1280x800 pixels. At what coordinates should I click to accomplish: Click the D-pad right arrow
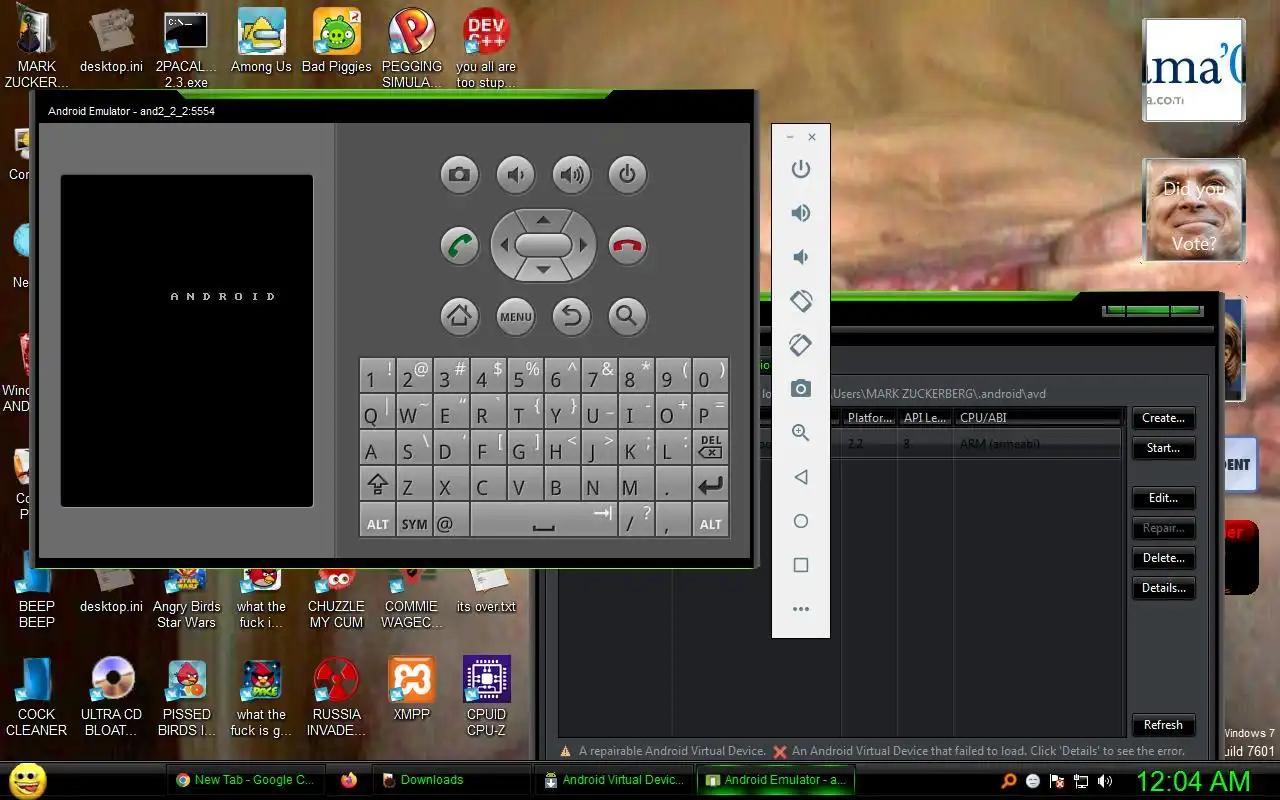(583, 245)
